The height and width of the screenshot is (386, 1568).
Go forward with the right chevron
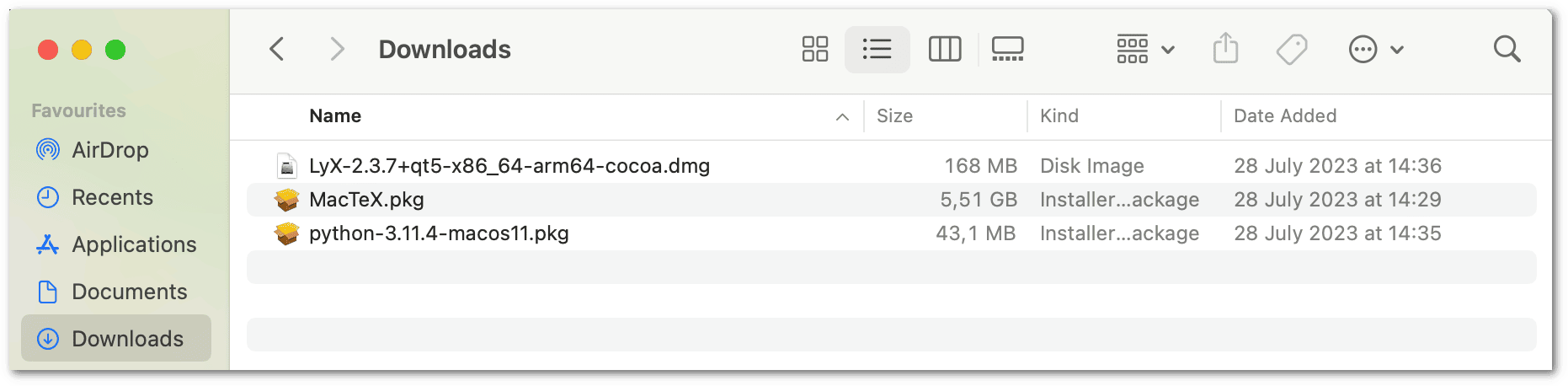tap(337, 50)
